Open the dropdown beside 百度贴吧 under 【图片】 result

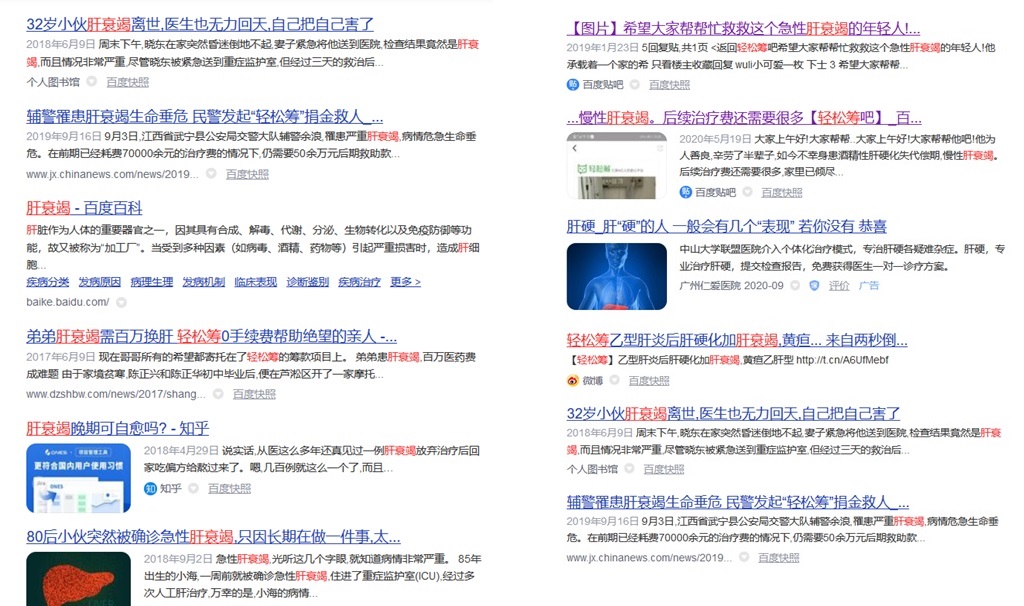(x=635, y=84)
